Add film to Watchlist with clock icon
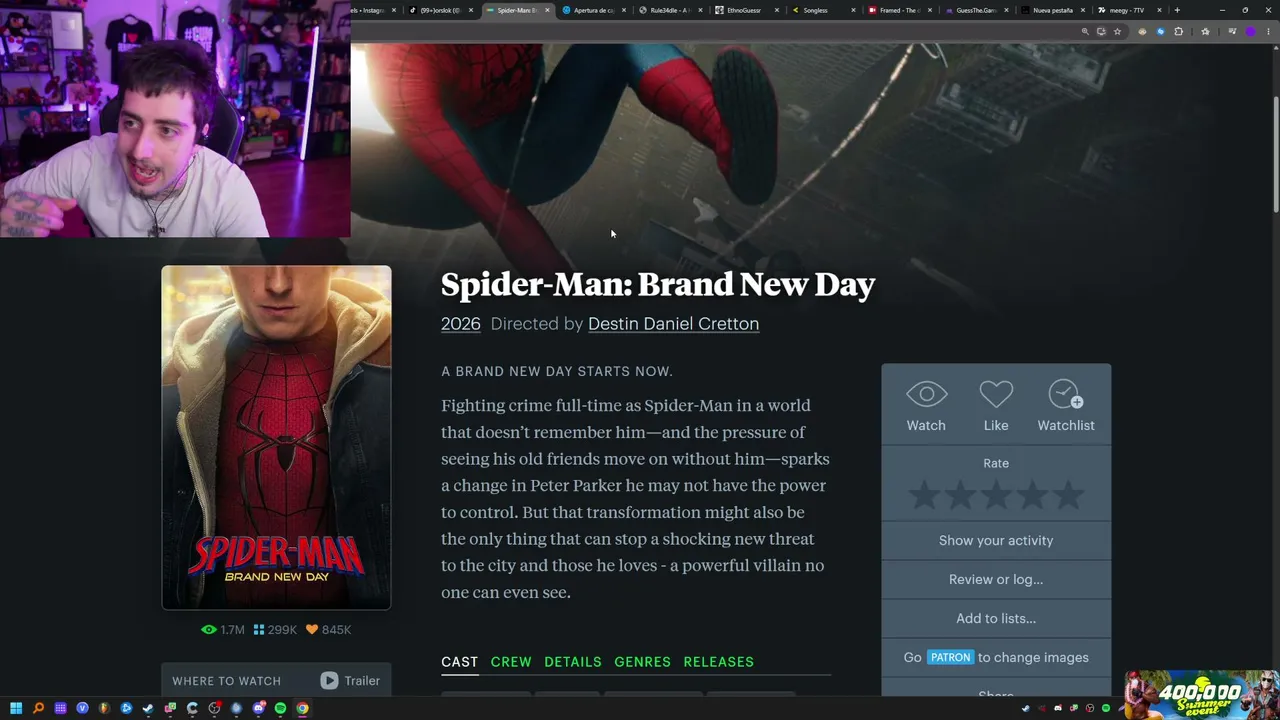Image resolution: width=1280 pixels, height=720 pixels. [x=1066, y=406]
